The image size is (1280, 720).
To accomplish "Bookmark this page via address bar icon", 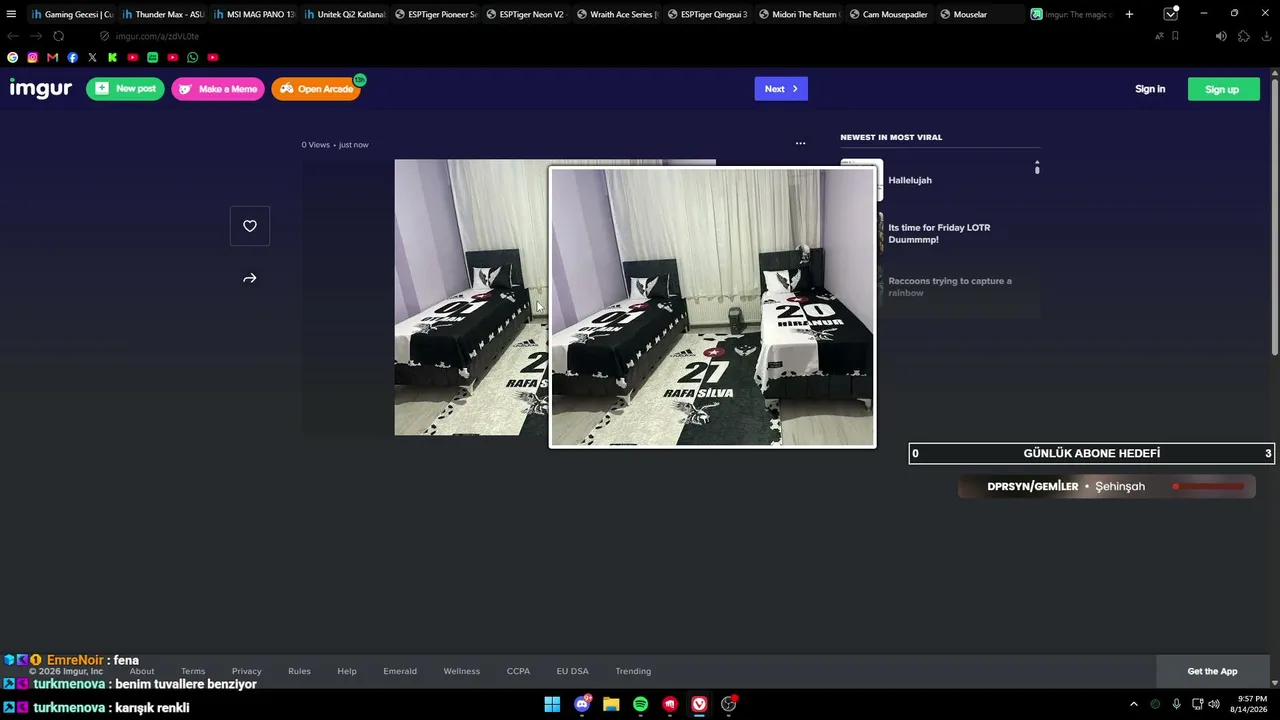I will (x=1175, y=36).
